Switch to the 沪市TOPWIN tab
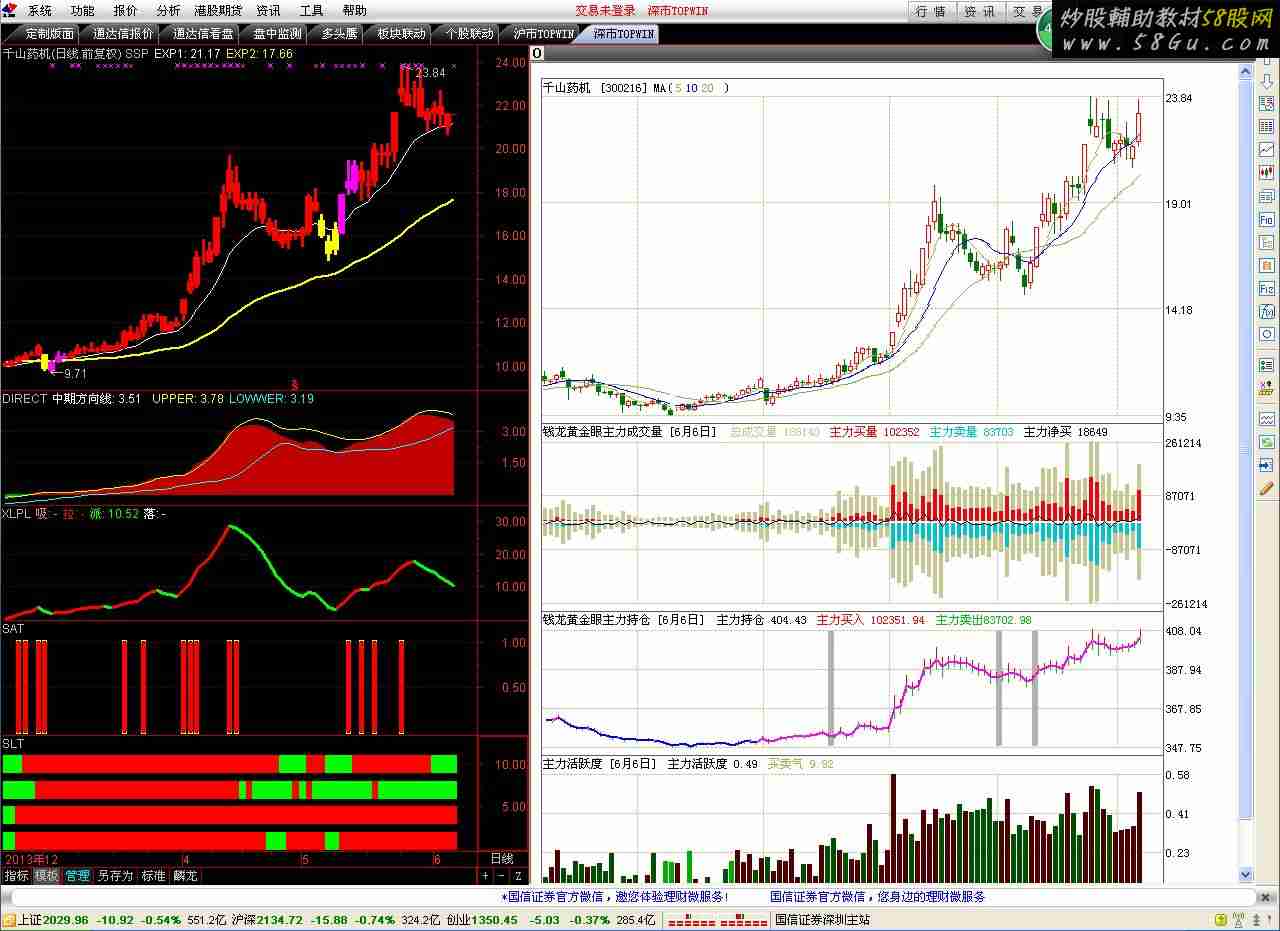 pyautogui.click(x=544, y=33)
